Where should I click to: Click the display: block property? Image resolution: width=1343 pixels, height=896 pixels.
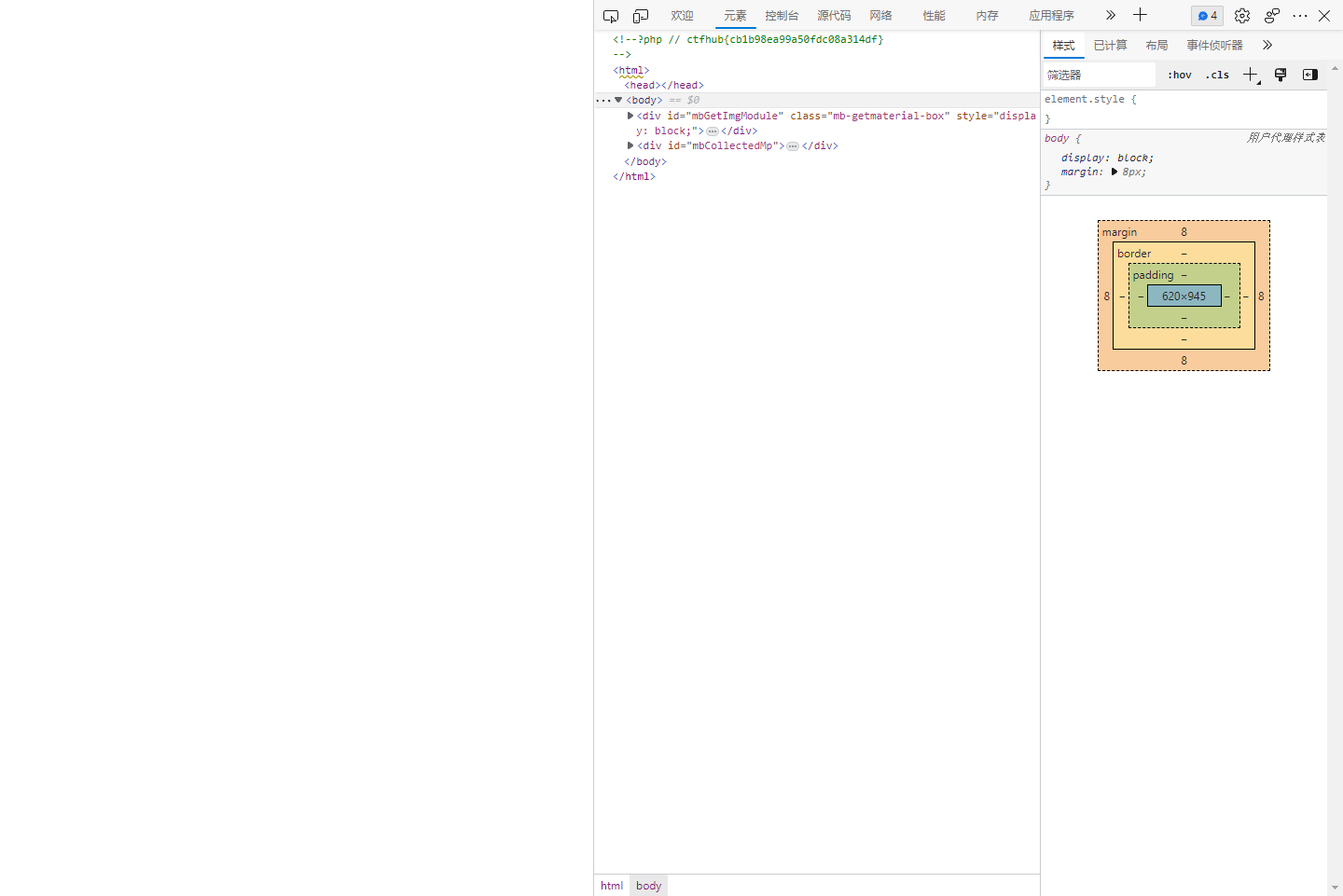(x=1108, y=158)
